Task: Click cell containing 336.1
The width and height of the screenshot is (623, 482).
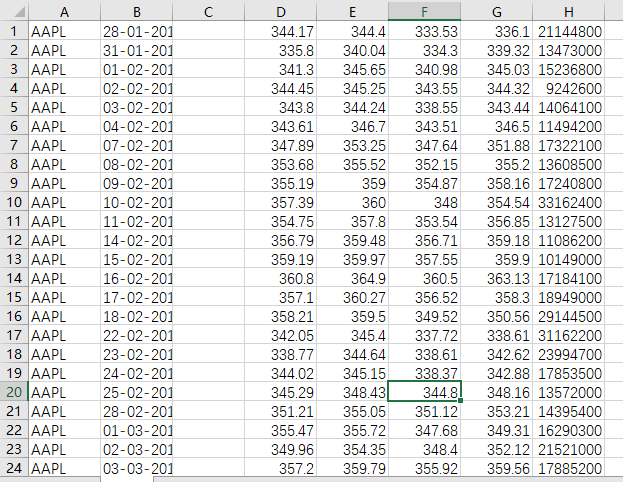Action: (497, 31)
